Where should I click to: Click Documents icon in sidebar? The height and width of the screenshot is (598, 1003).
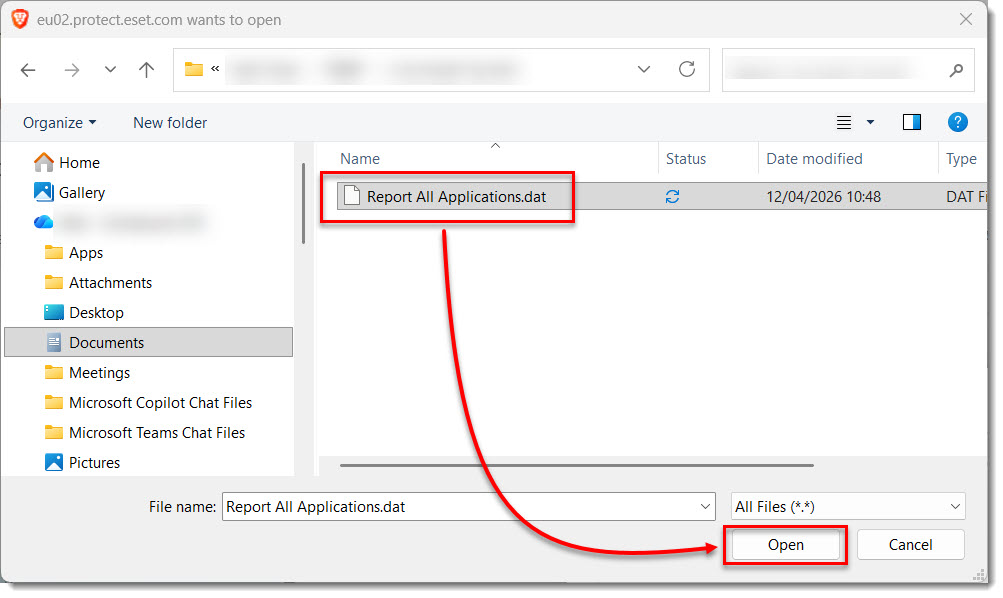pos(54,343)
